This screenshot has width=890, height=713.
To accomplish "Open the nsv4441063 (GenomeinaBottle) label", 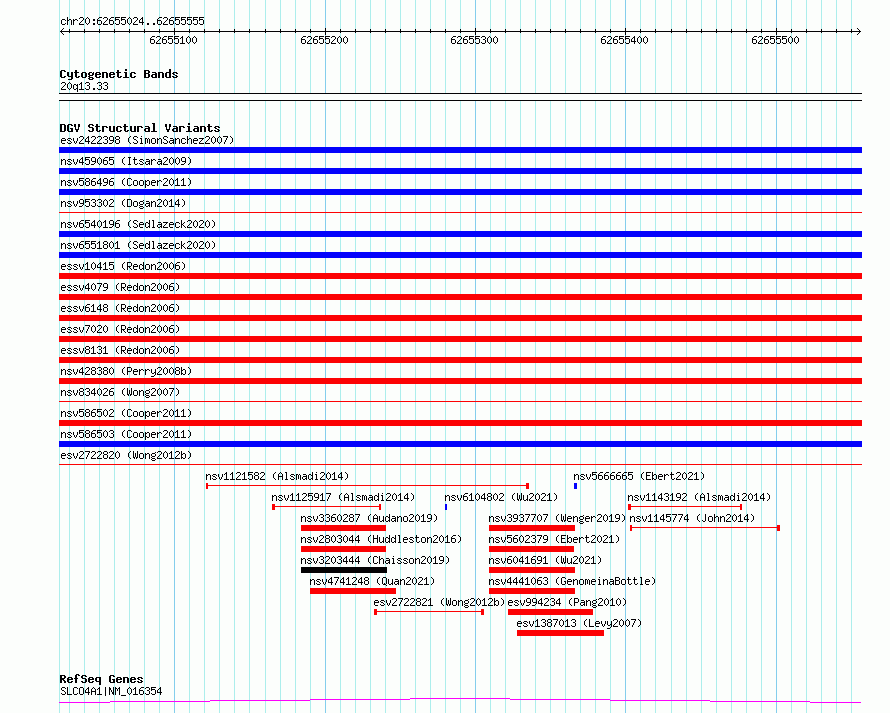I will (572, 581).
